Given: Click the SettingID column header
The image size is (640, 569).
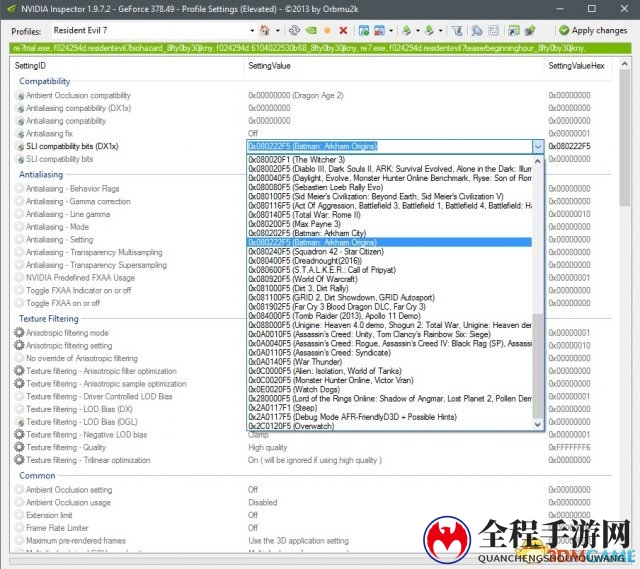Looking at the screenshot, I should (30, 66).
